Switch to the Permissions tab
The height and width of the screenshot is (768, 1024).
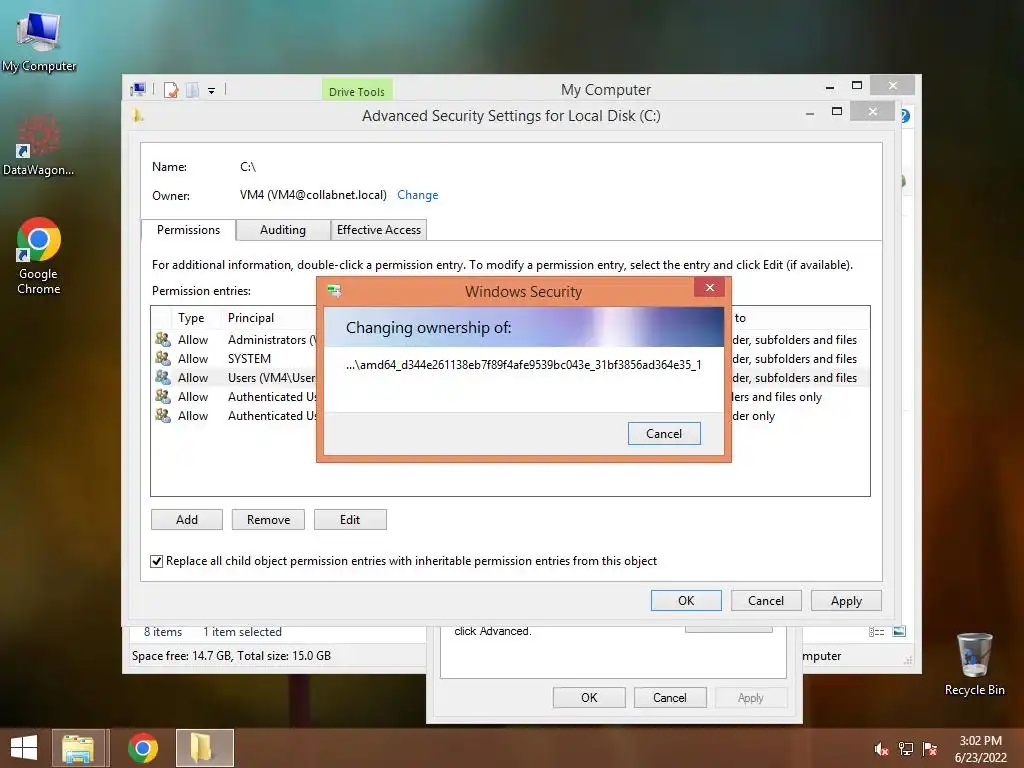coord(188,230)
